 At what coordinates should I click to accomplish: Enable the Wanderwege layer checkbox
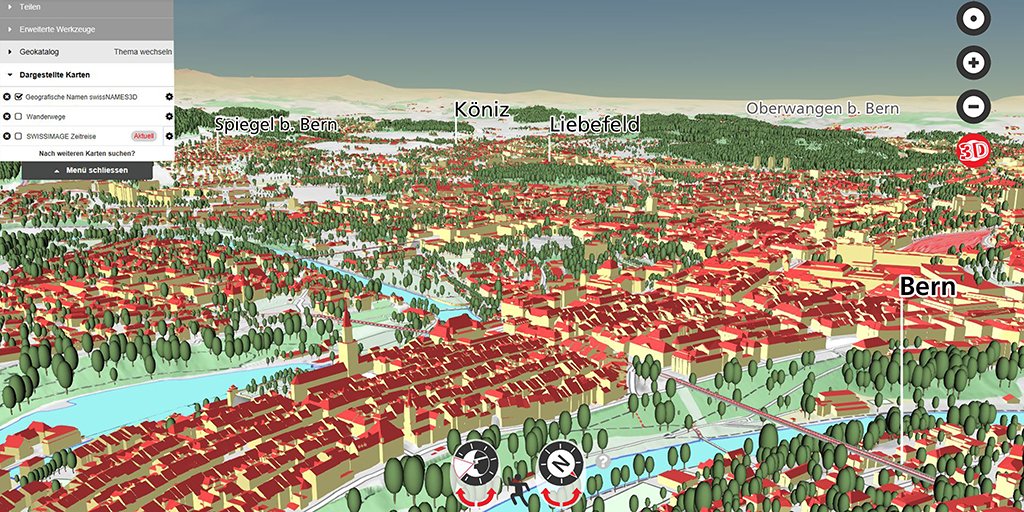pos(18,117)
